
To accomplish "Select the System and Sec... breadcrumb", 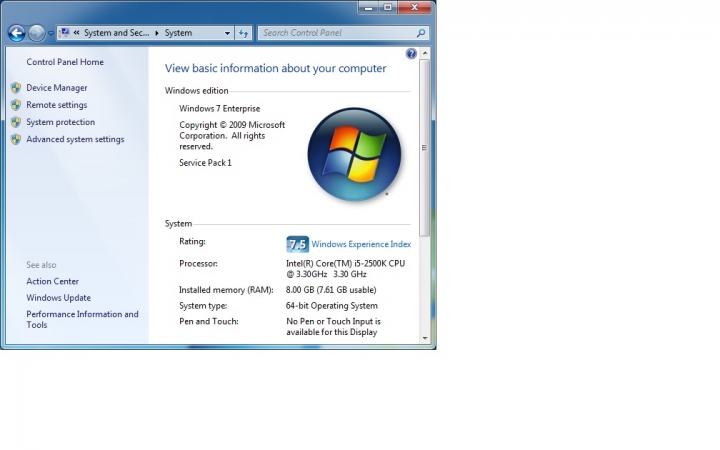I will point(117,33).
